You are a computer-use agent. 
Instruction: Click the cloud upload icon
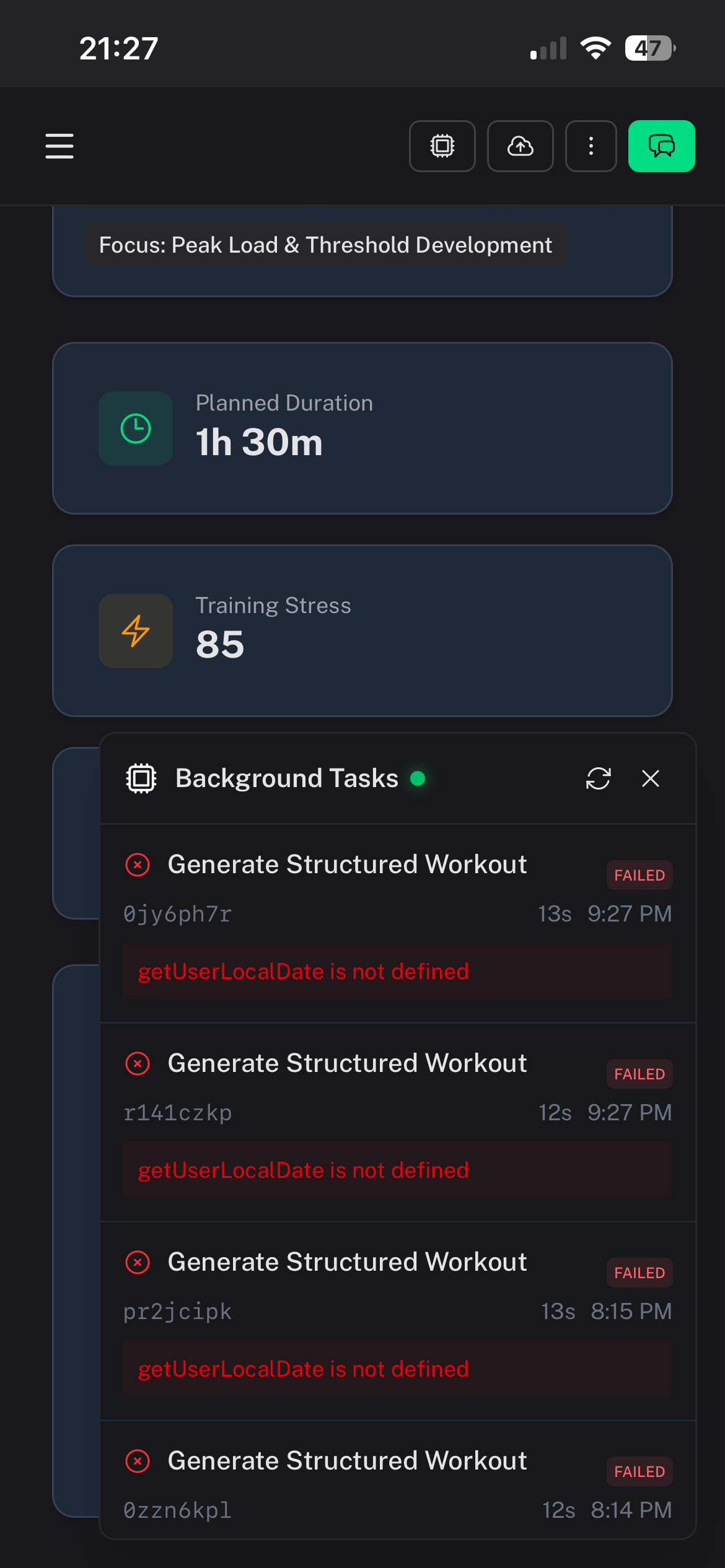click(521, 146)
